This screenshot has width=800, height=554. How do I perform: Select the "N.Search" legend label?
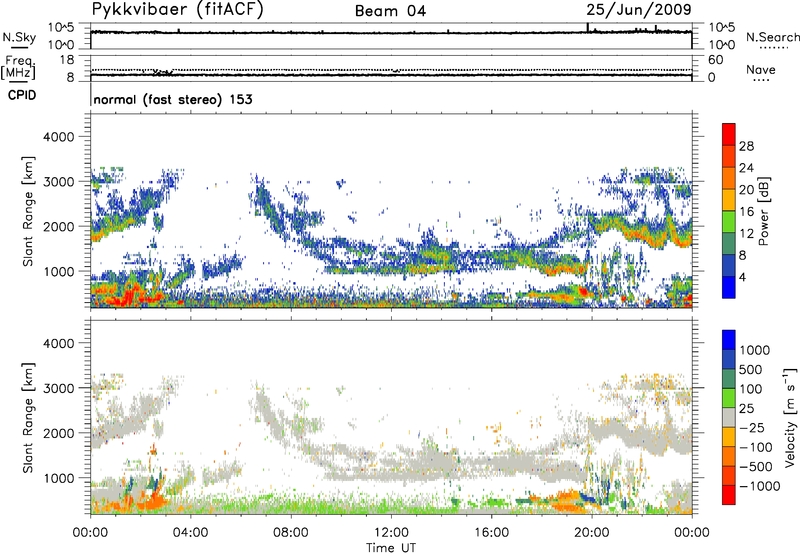tap(772, 37)
